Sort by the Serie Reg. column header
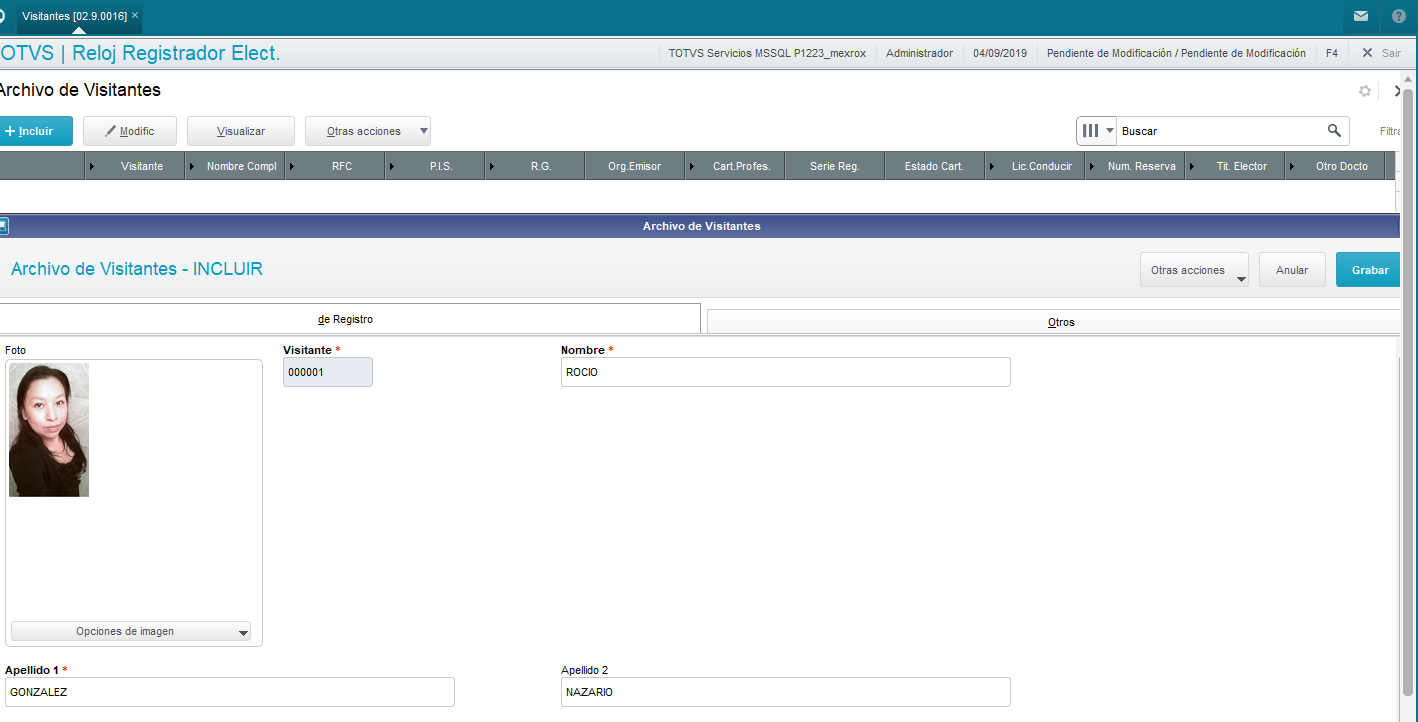Viewport: 1418px width, 722px height. (x=835, y=166)
